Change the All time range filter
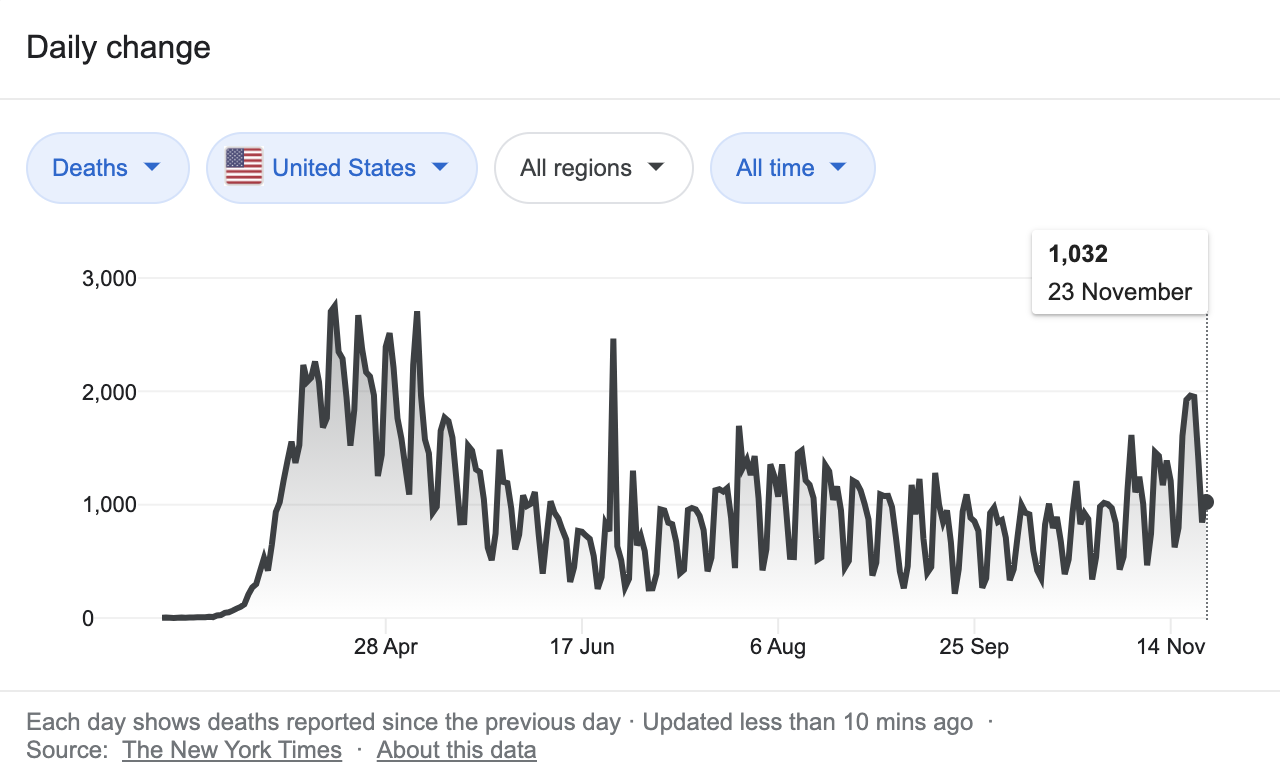The height and width of the screenshot is (773, 1280). (x=792, y=168)
